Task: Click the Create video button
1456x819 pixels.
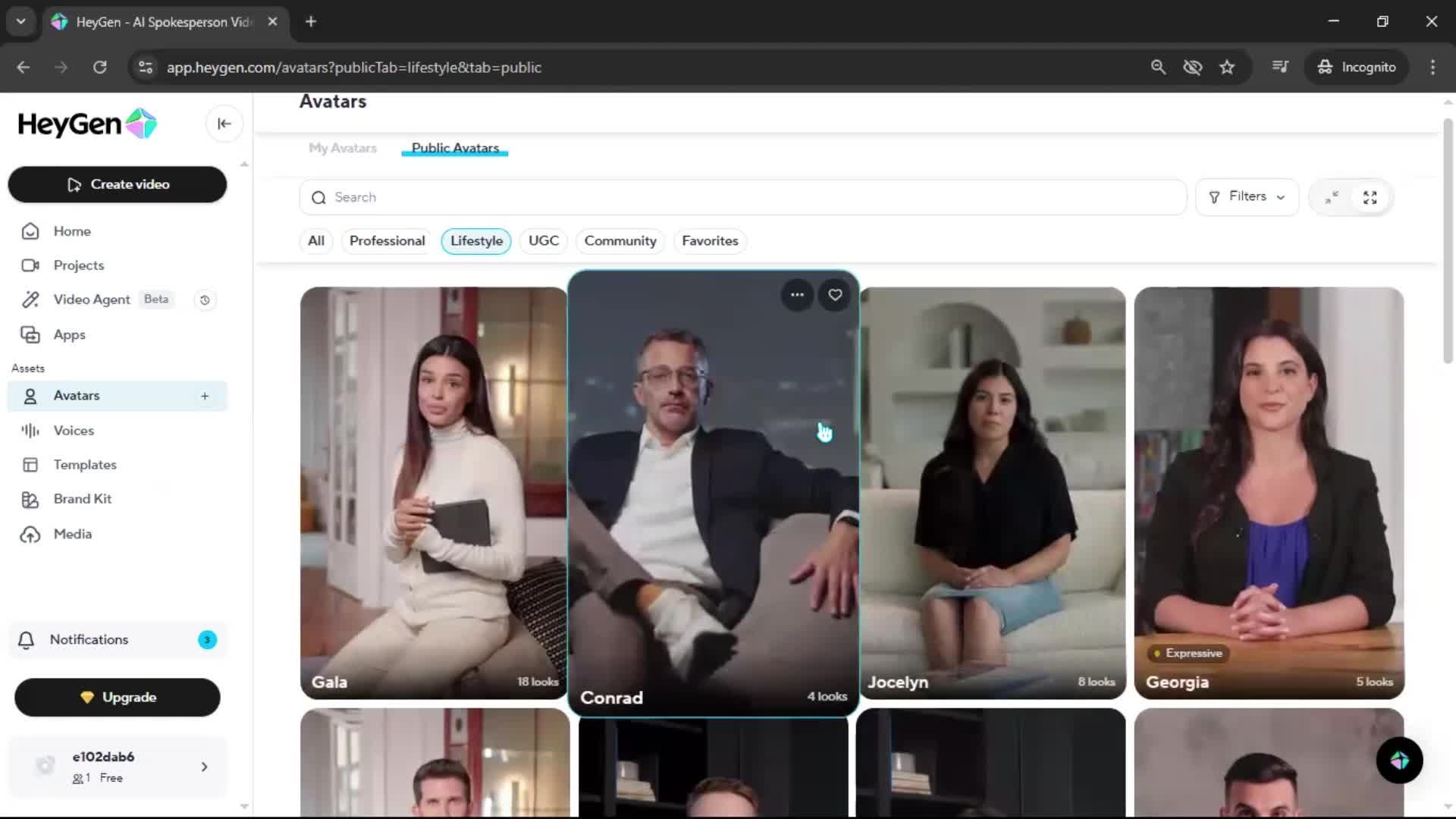Action: pos(118,184)
